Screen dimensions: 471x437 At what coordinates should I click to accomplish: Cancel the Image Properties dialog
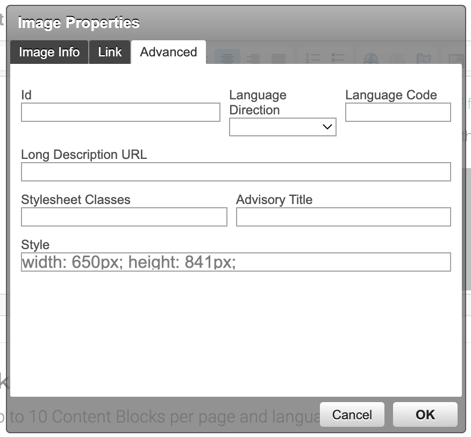click(352, 415)
